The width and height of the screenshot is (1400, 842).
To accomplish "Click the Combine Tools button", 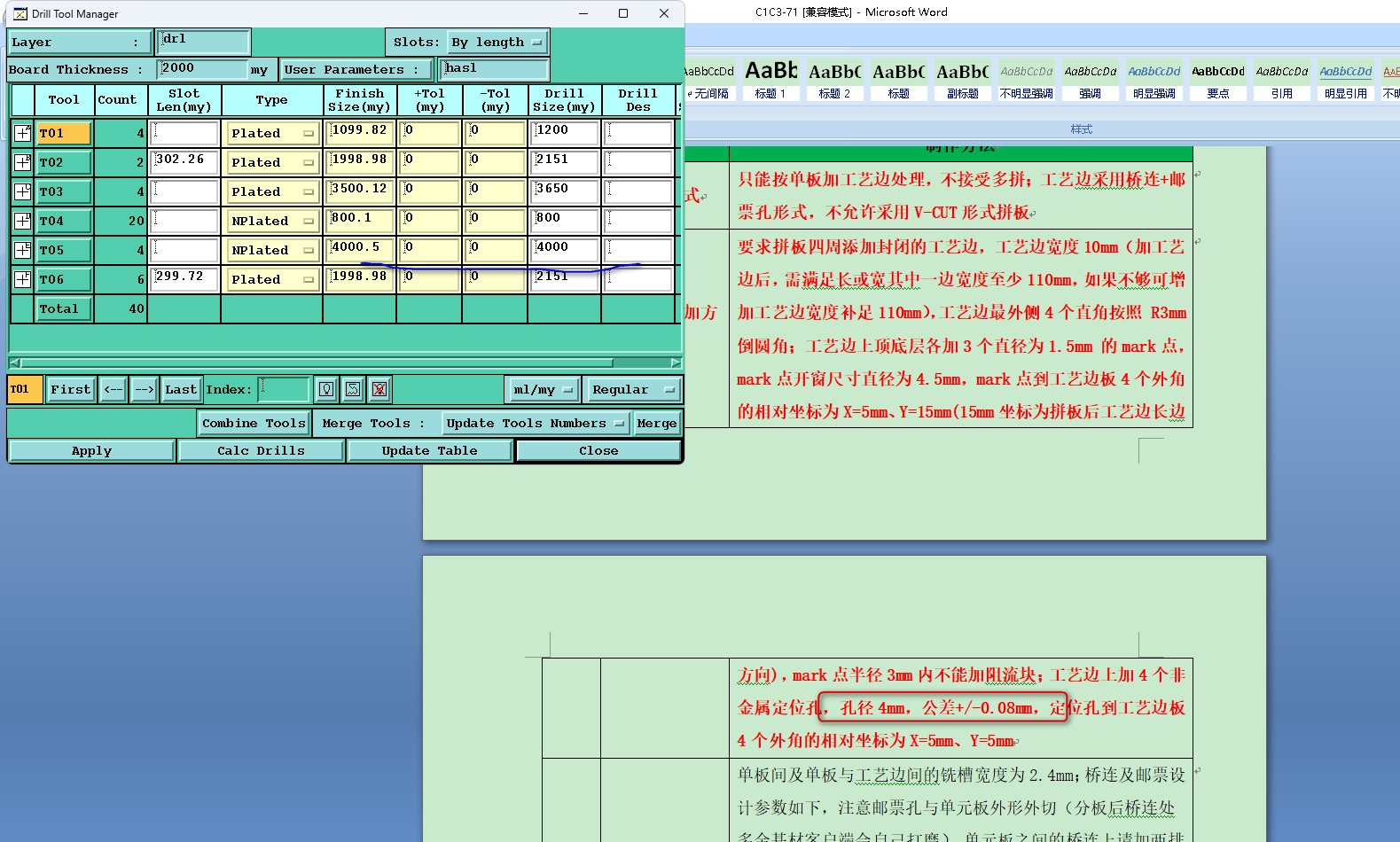I will click(254, 423).
